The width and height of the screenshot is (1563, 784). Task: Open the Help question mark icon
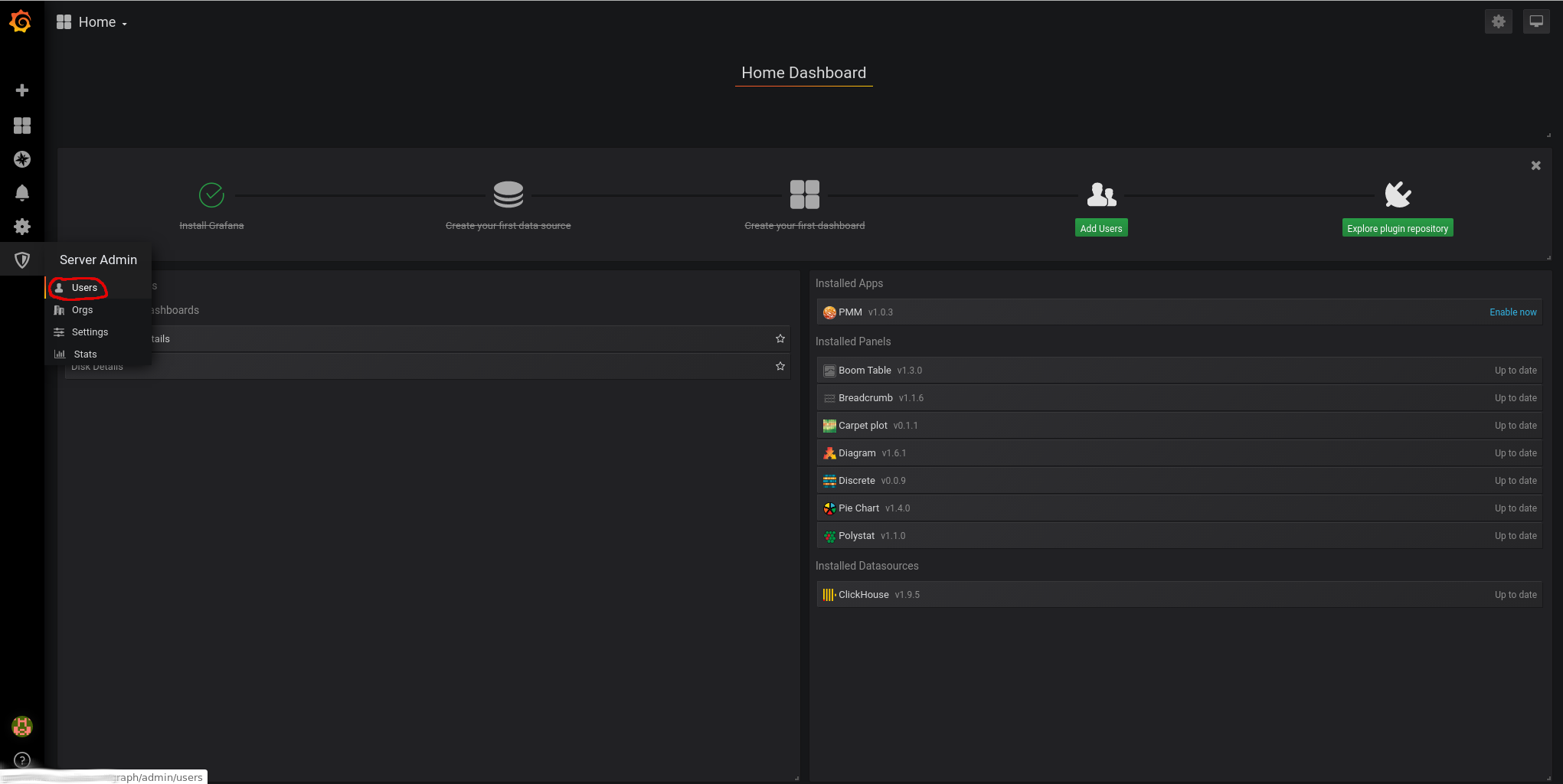(22, 760)
